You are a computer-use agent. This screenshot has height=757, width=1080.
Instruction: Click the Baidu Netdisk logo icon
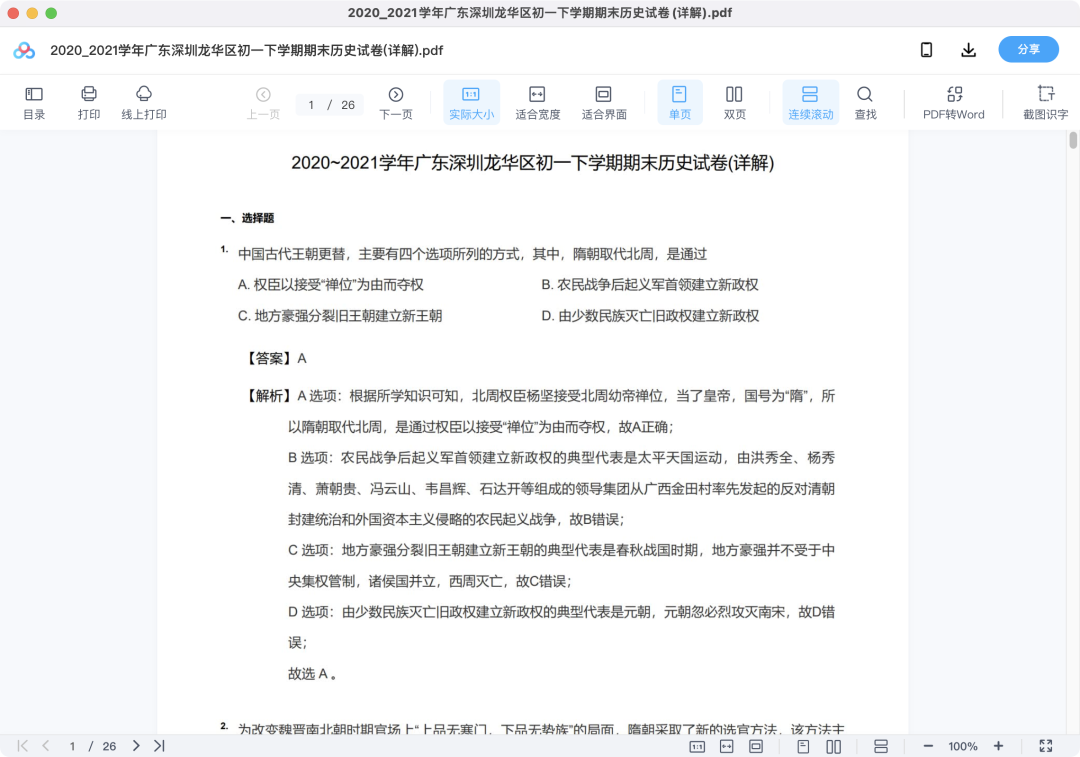pos(24,50)
